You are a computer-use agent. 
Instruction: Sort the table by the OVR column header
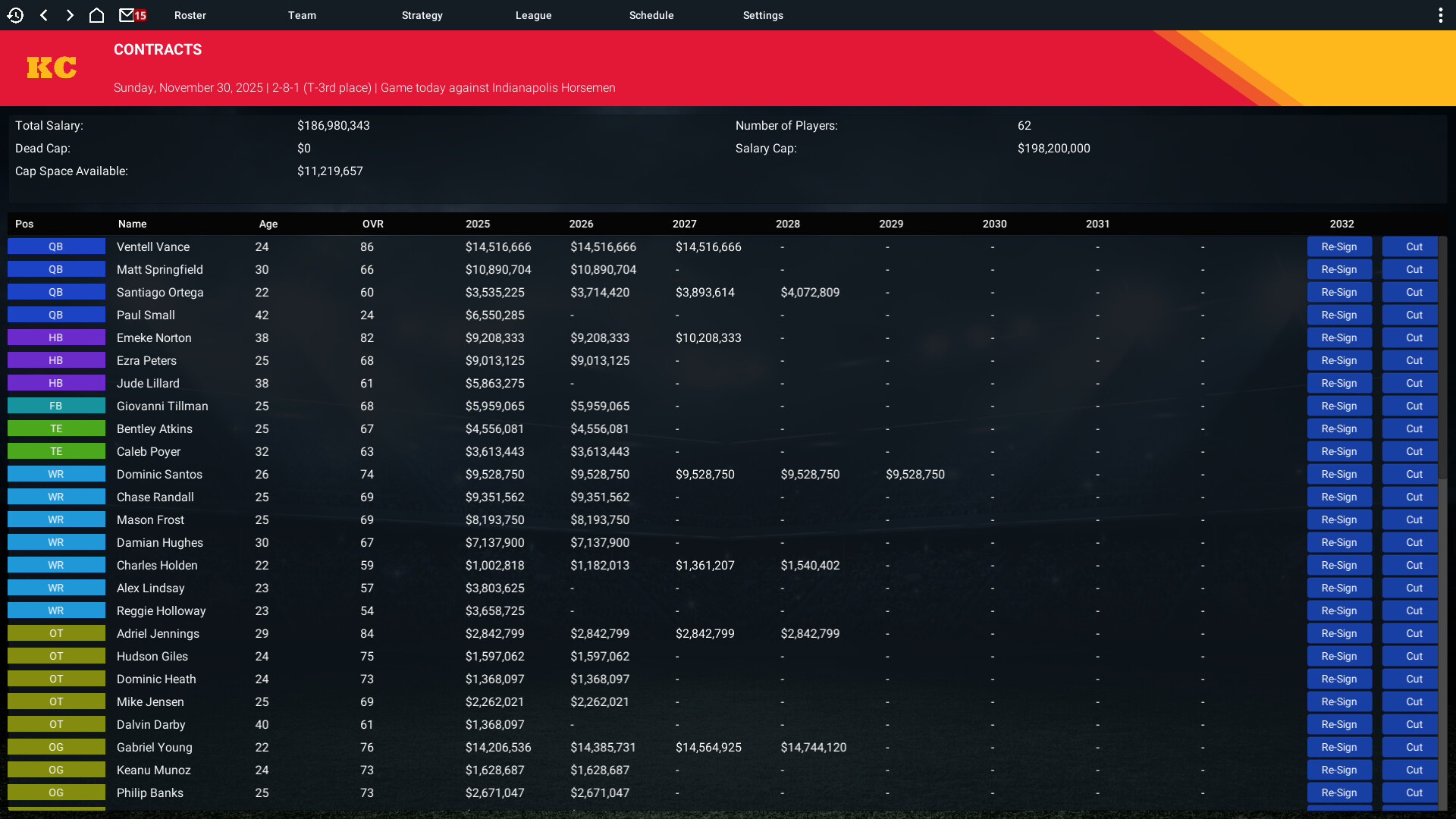click(372, 224)
